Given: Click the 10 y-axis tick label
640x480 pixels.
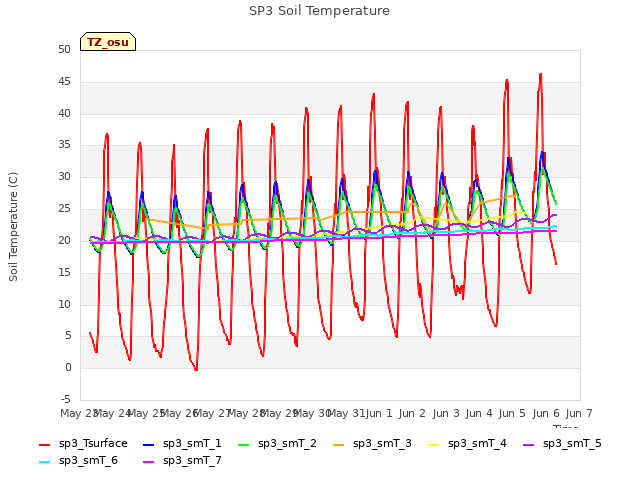Looking at the screenshot, I should click(x=64, y=304).
